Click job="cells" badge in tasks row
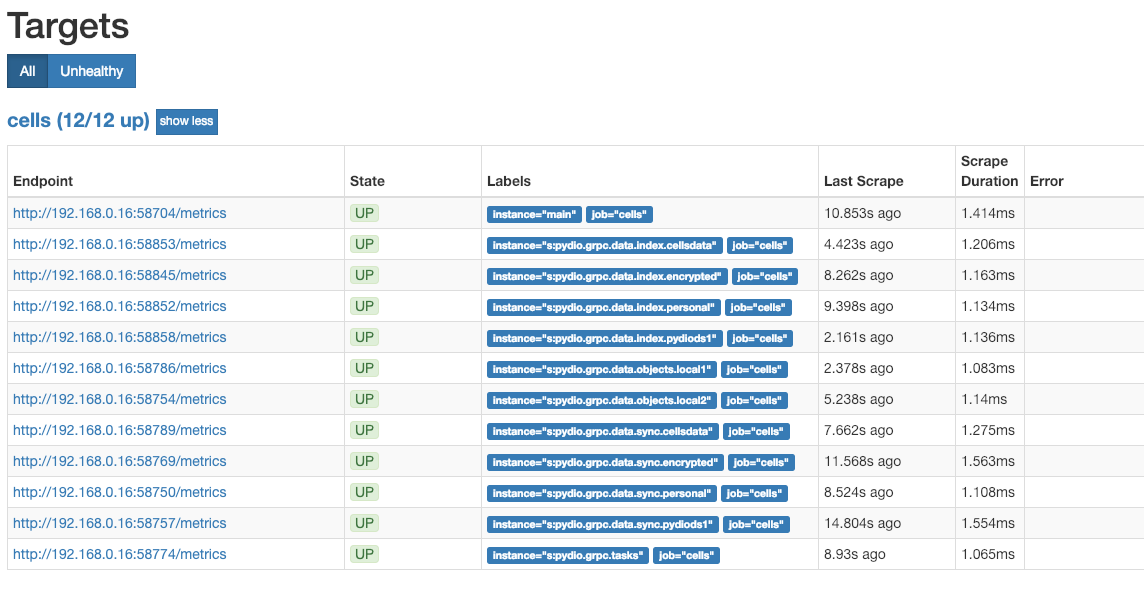 point(687,555)
